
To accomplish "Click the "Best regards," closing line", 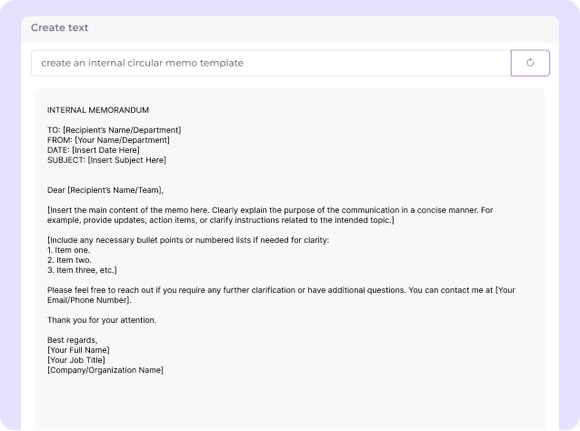I will click(72, 340).
